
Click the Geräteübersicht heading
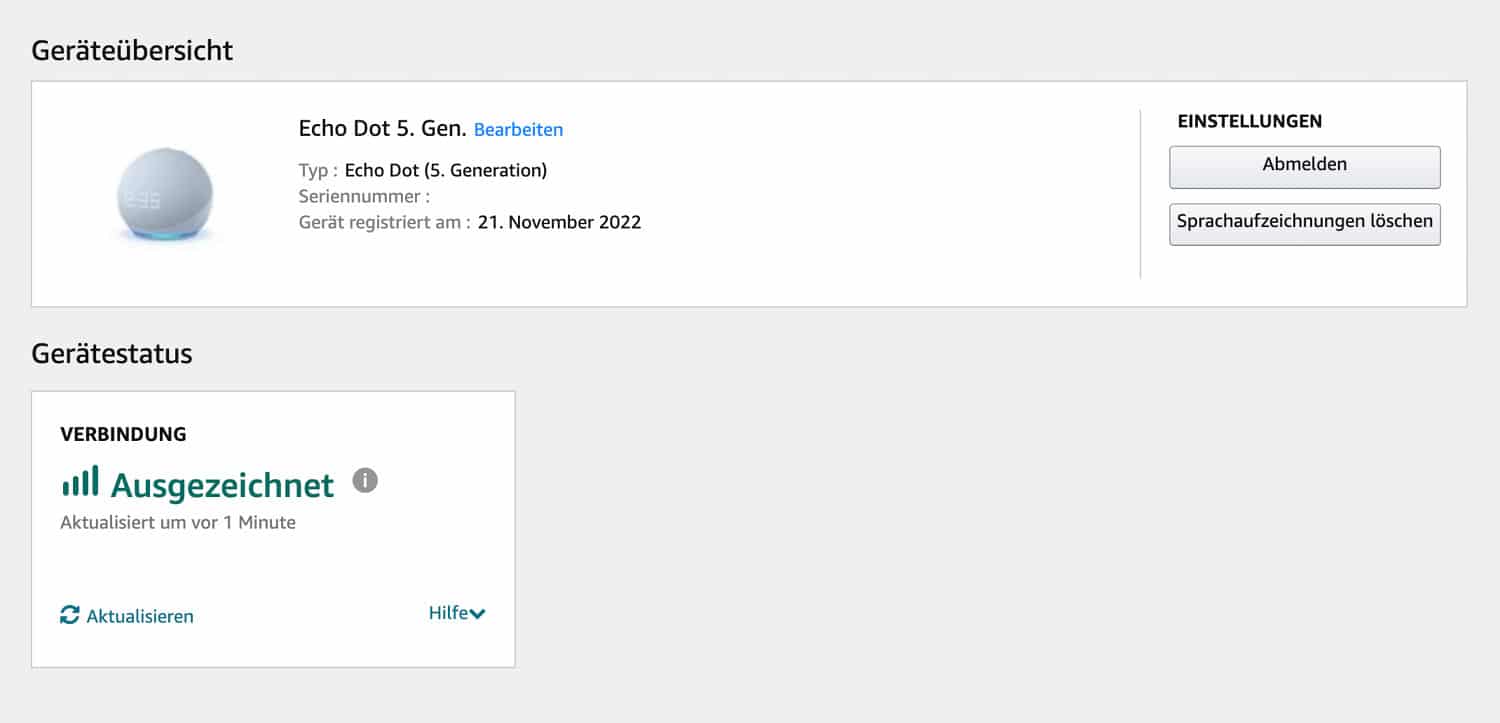132,51
